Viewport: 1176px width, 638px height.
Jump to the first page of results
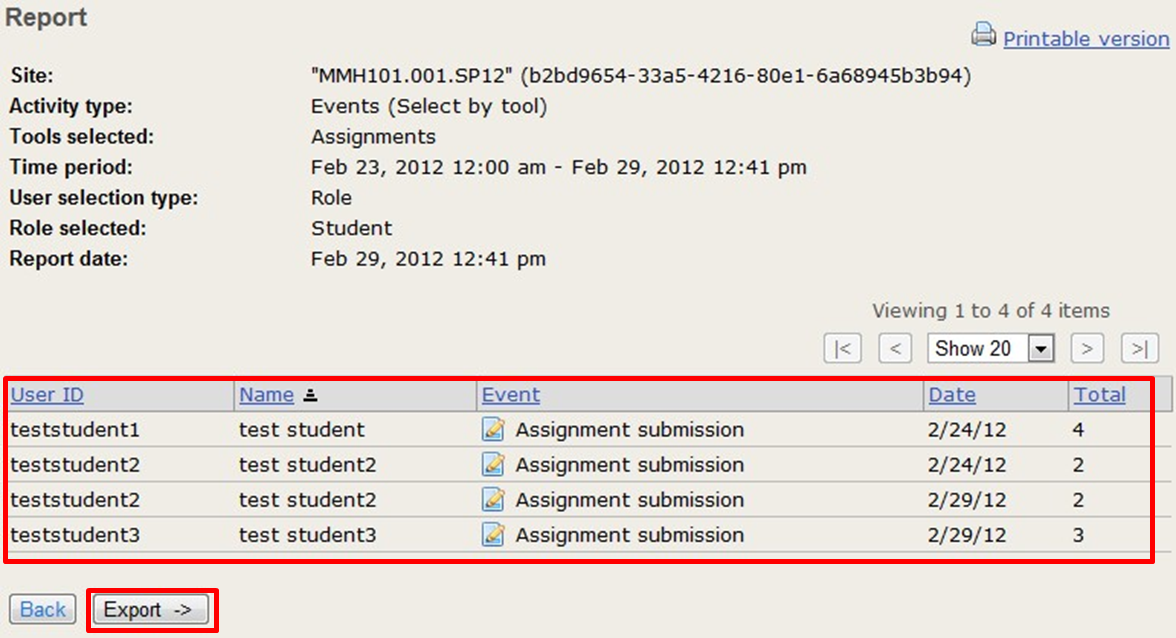(x=842, y=349)
